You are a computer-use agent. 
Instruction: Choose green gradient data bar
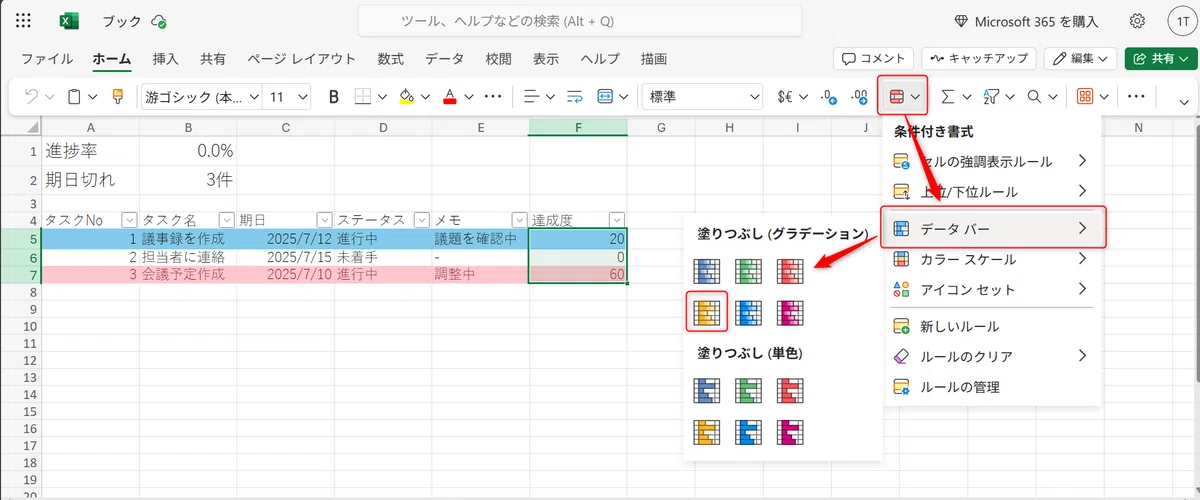pyautogui.click(x=749, y=270)
